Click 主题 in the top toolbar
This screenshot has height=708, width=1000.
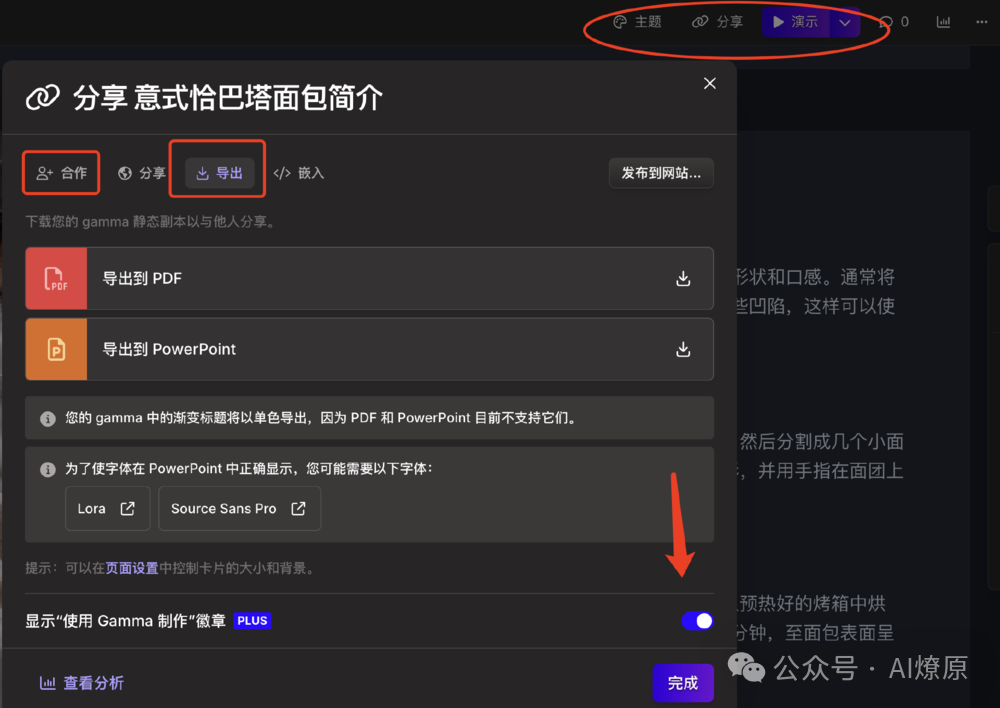(643, 21)
